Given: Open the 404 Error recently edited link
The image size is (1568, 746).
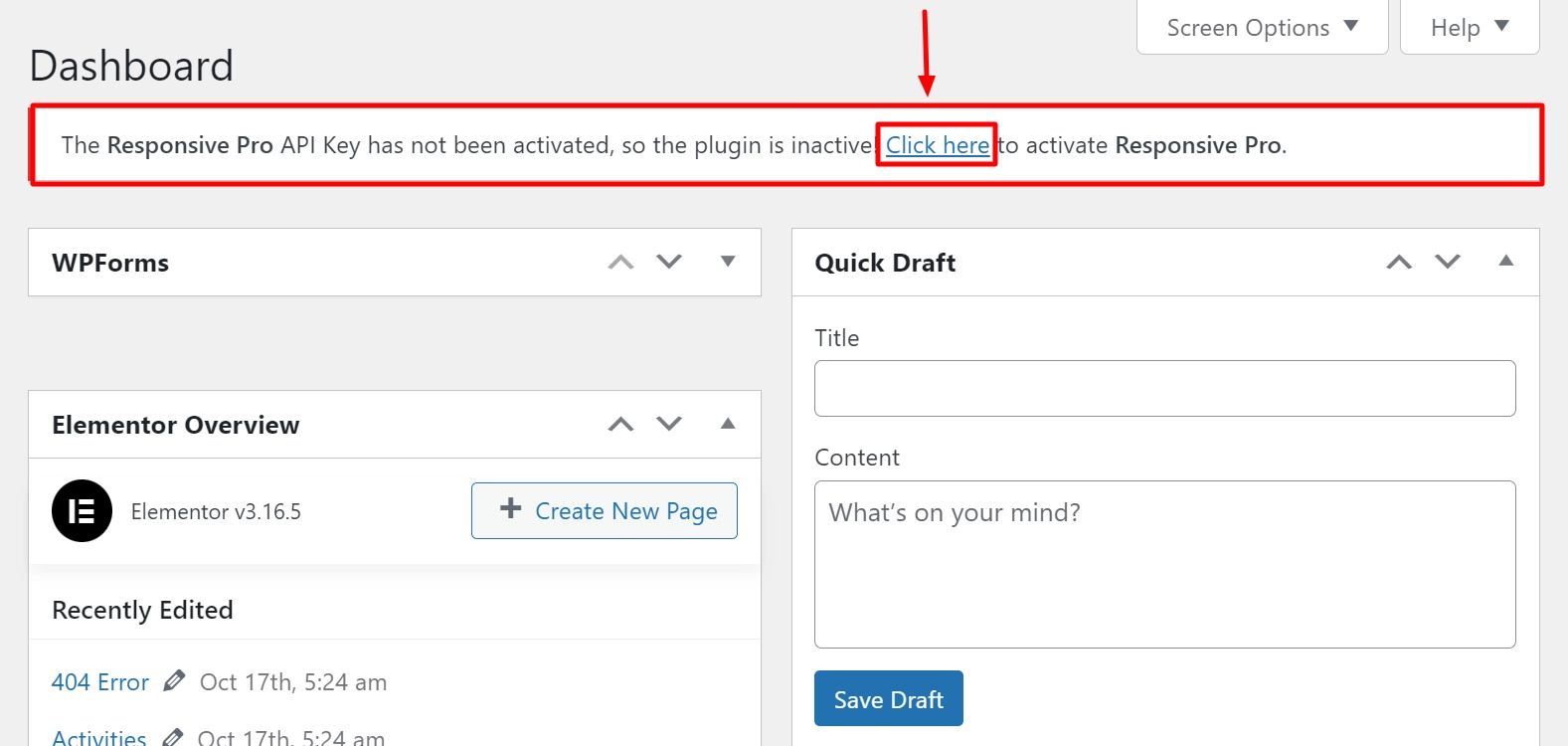Looking at the screenshot, I should [100, 682].
